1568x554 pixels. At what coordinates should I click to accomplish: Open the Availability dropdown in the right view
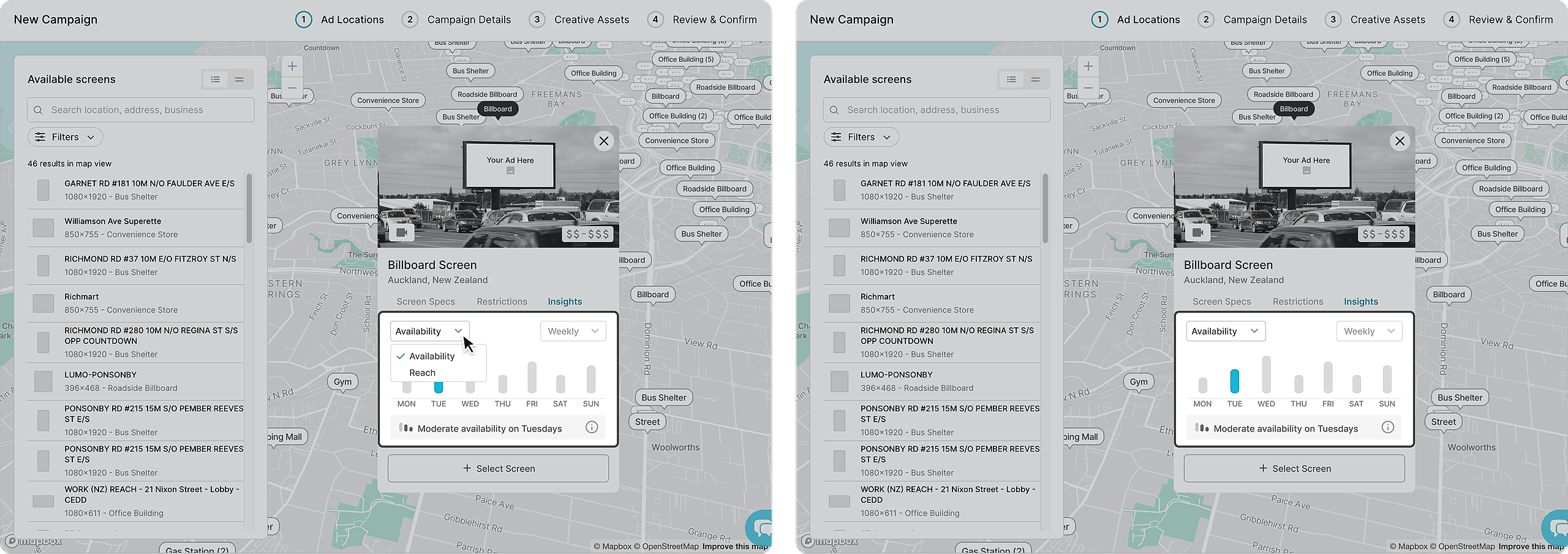[x=1226, y=331]
